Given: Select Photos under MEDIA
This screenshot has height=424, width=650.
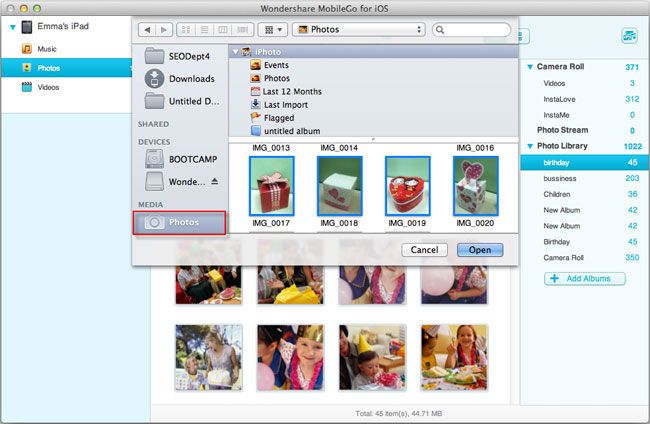Looking at the screenshot, I should (179, 223).
